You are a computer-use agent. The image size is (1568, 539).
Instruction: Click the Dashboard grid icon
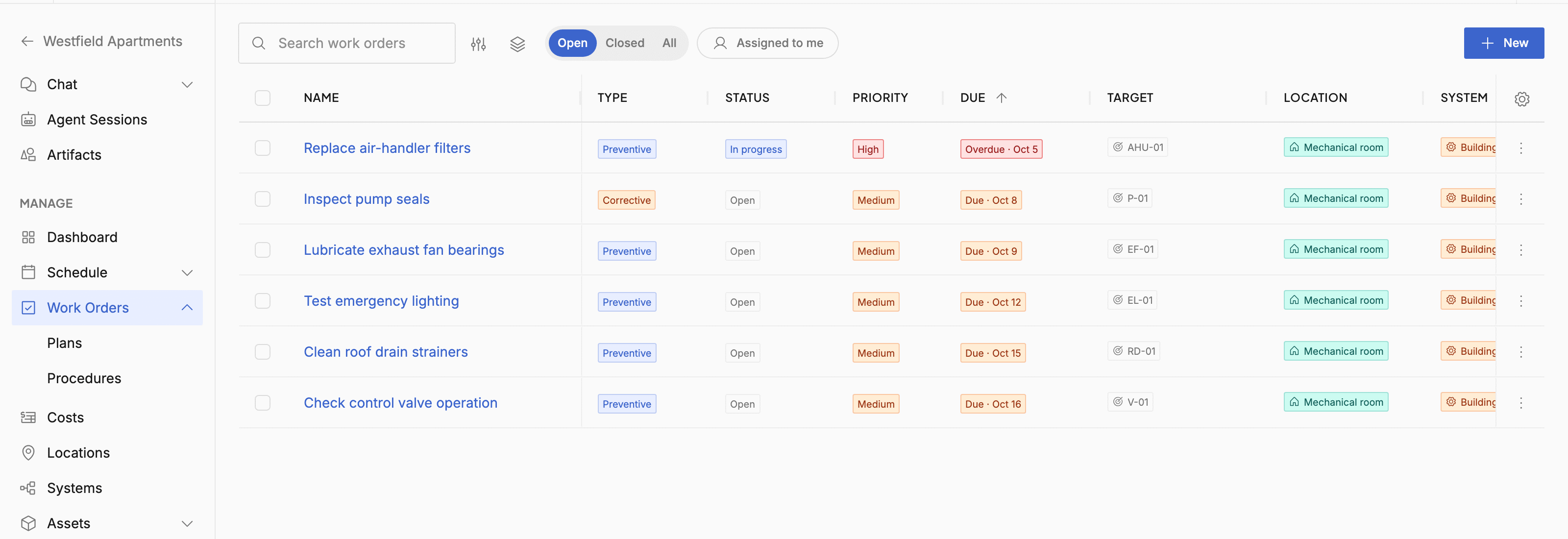[x=28, y=237]
